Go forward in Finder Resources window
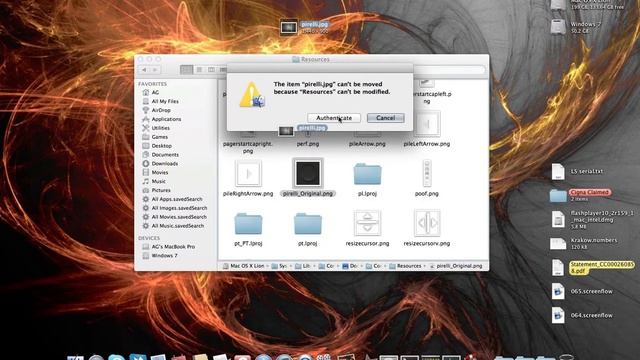Image resolution: width=640 pixels, height=360 pixels. click(x=155, y=70)
